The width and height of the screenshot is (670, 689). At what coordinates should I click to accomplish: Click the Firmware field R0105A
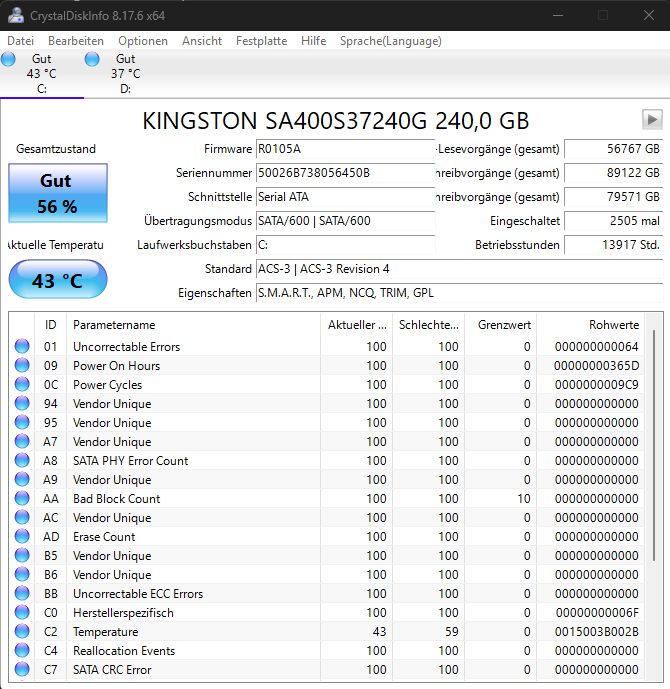tap(345, 149)
